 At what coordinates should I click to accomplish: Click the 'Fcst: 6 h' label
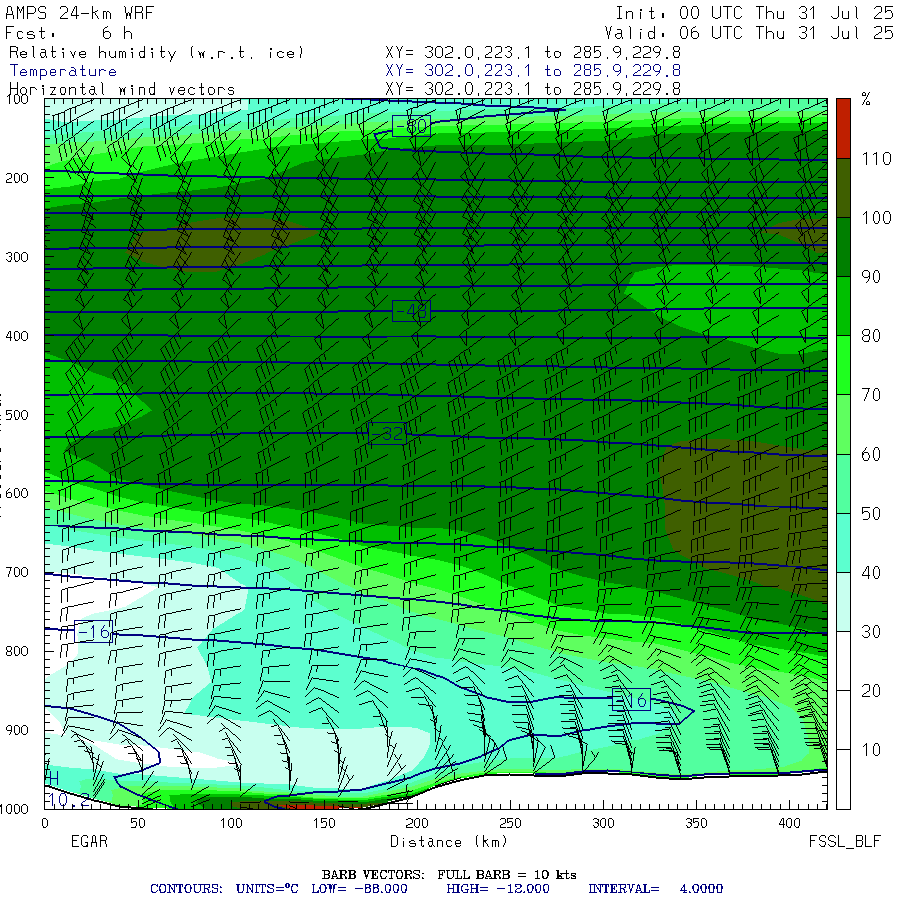pos(69,33)
